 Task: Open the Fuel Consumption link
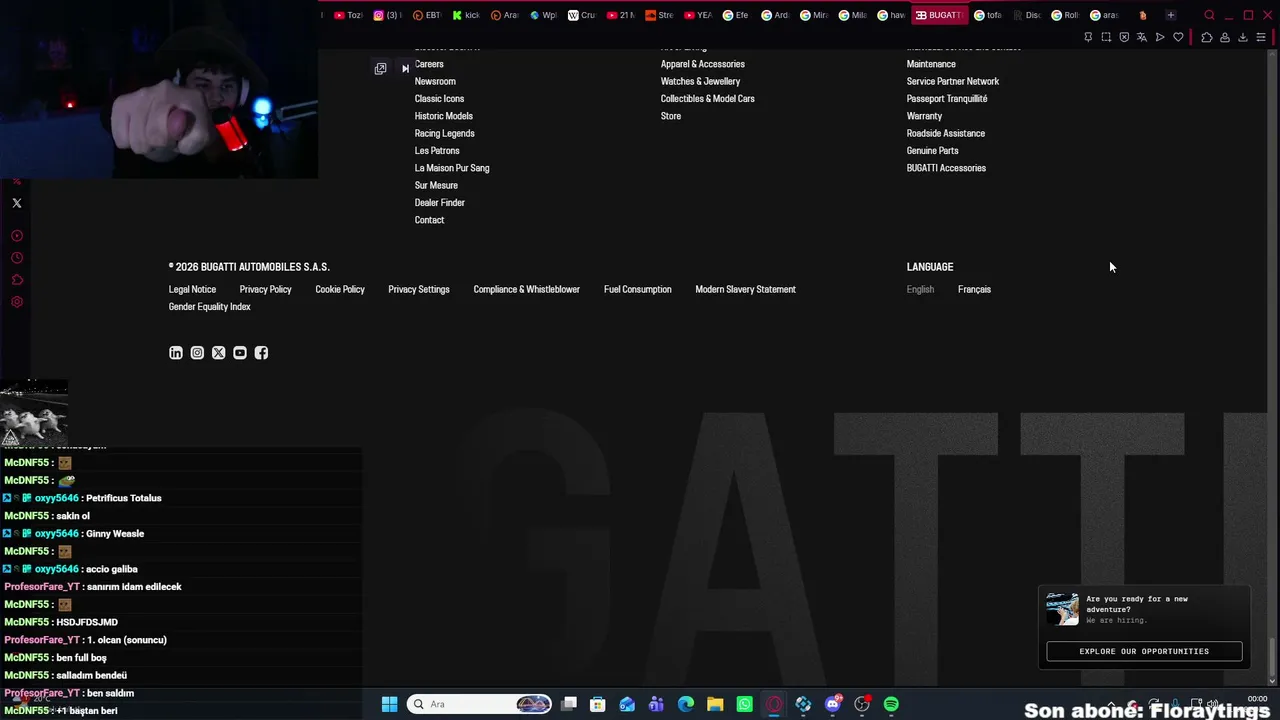click(x=637, y=290)
